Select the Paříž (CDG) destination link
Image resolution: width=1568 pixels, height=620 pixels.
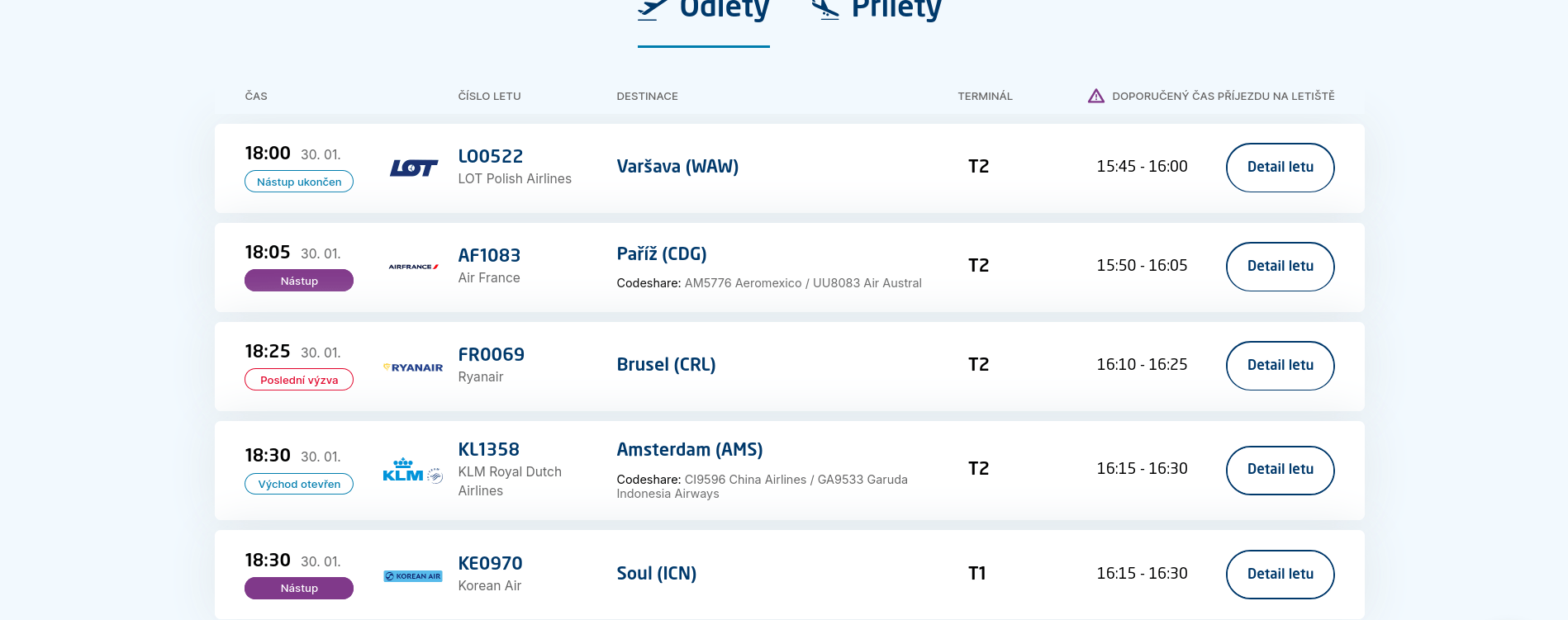pos(662,254)
